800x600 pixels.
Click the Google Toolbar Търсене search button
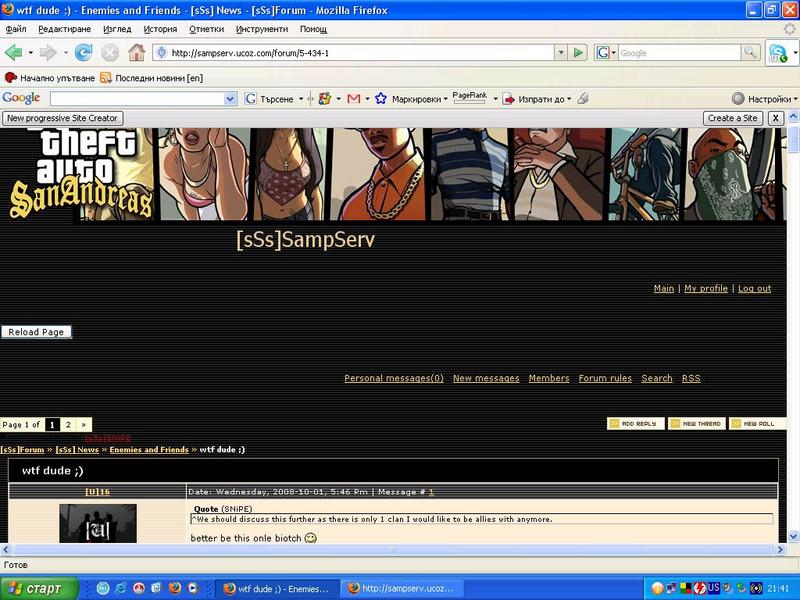click(x=269, y=98)
